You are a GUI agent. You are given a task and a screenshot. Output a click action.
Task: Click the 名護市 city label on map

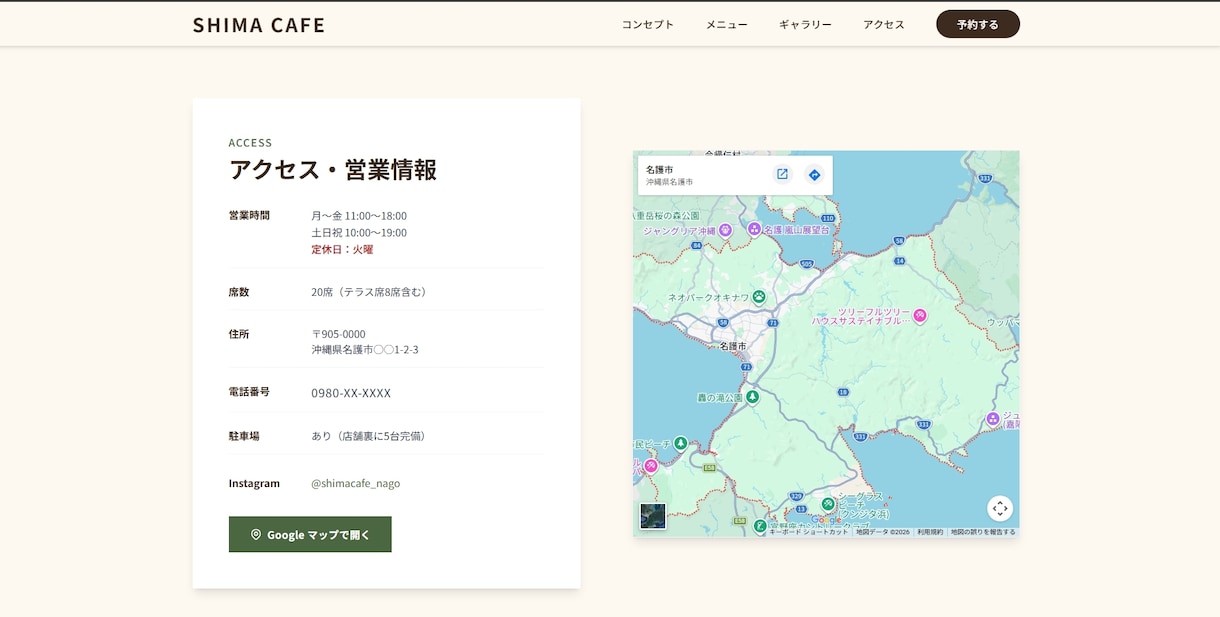click(733, 345)
